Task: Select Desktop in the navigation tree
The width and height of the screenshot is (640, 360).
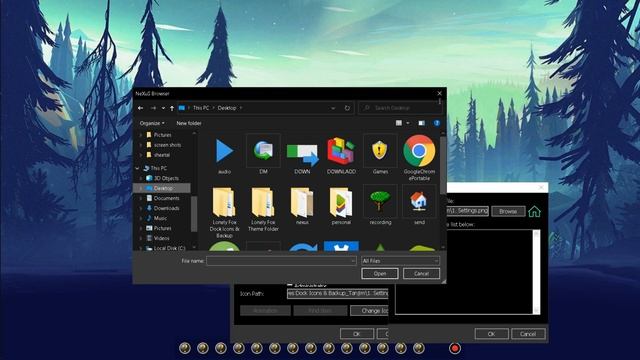Action: click(x=162, y=188)
